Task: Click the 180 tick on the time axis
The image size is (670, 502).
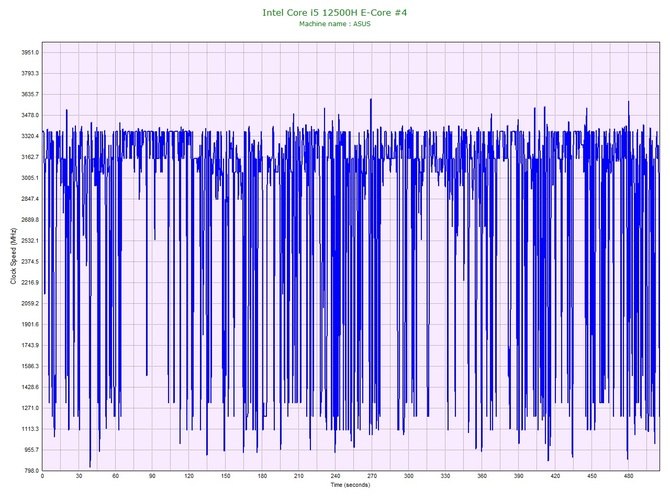Action: coord(262,476)
